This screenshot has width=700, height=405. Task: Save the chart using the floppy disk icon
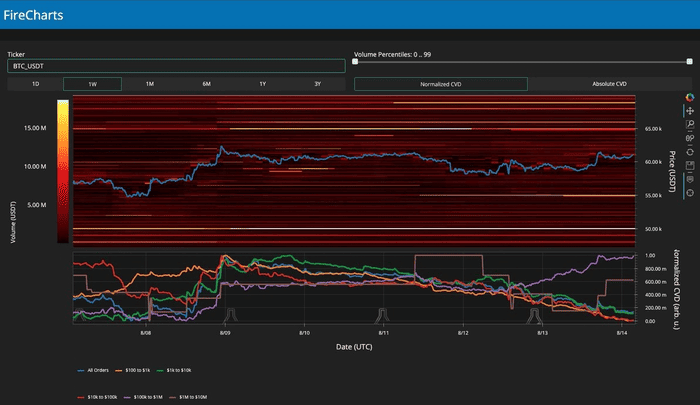[690, 166]
